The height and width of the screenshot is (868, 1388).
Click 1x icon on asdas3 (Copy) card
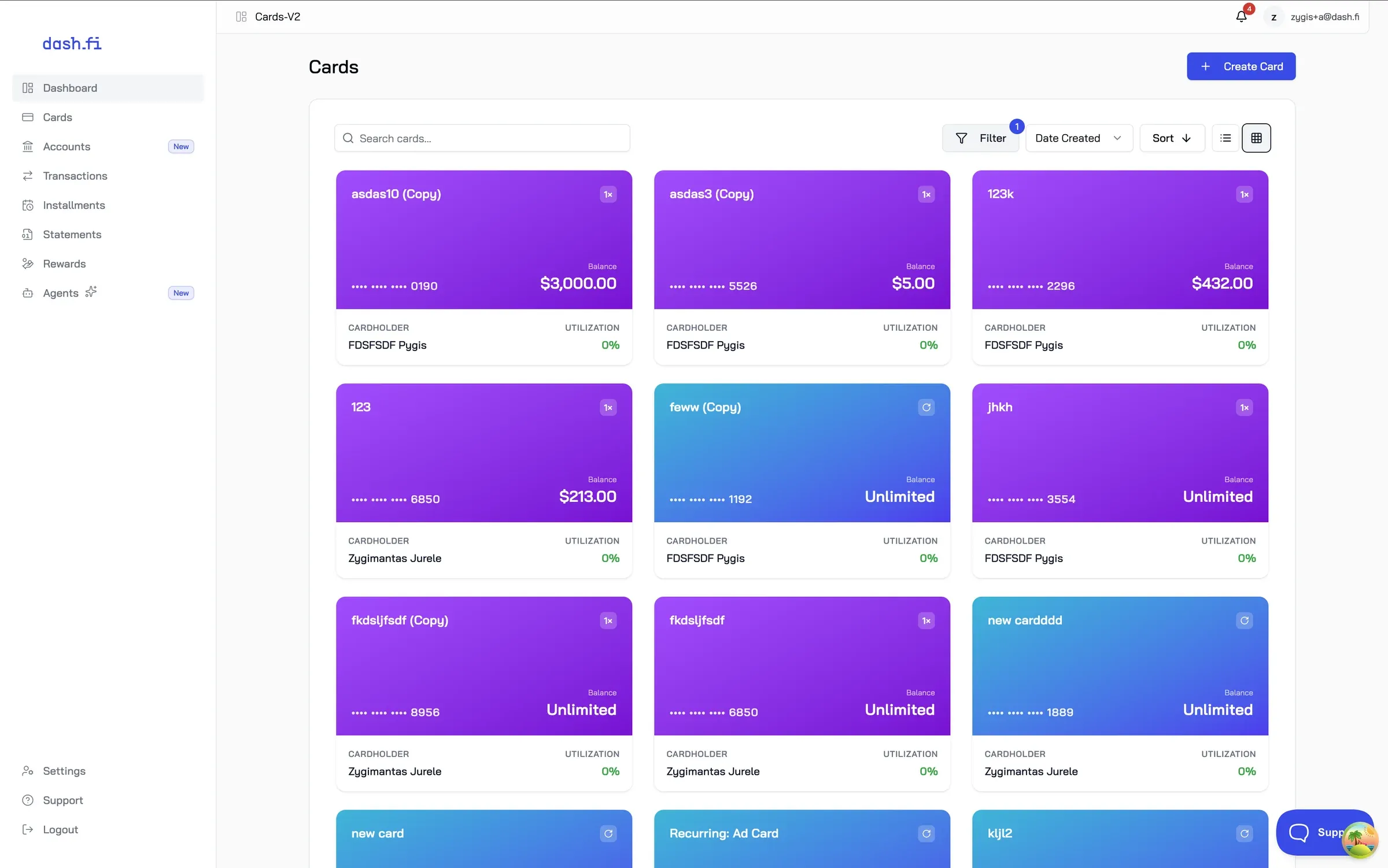[x=926, y=194]
